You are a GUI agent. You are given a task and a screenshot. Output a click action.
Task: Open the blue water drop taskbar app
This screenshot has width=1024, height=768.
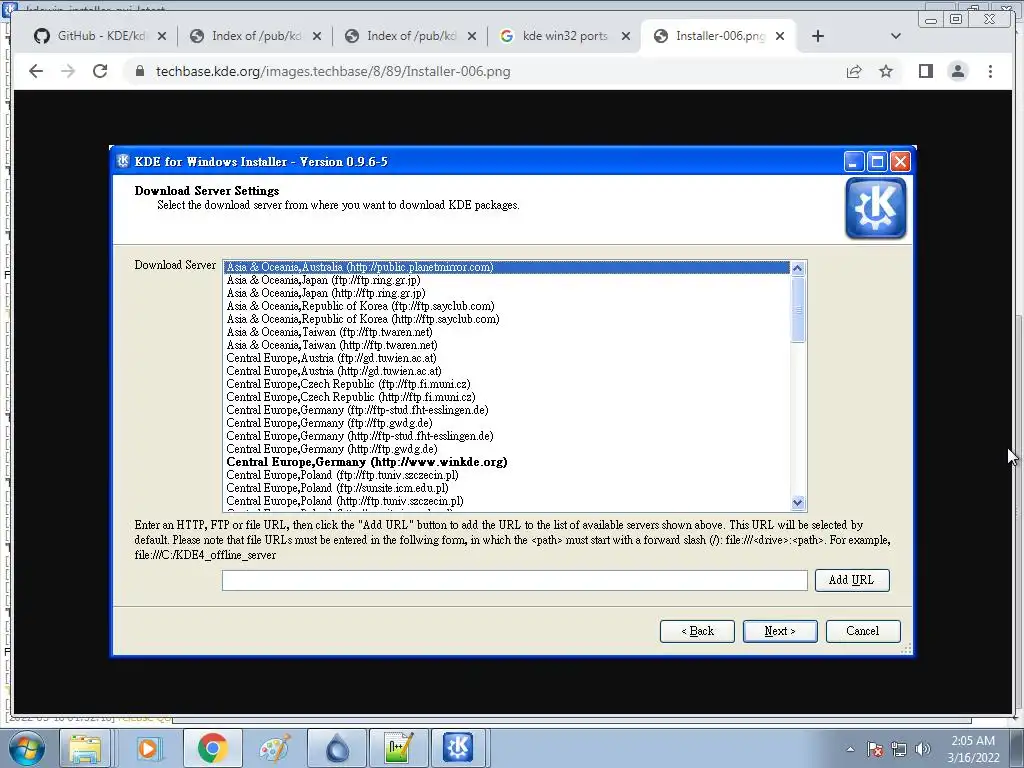337,748
